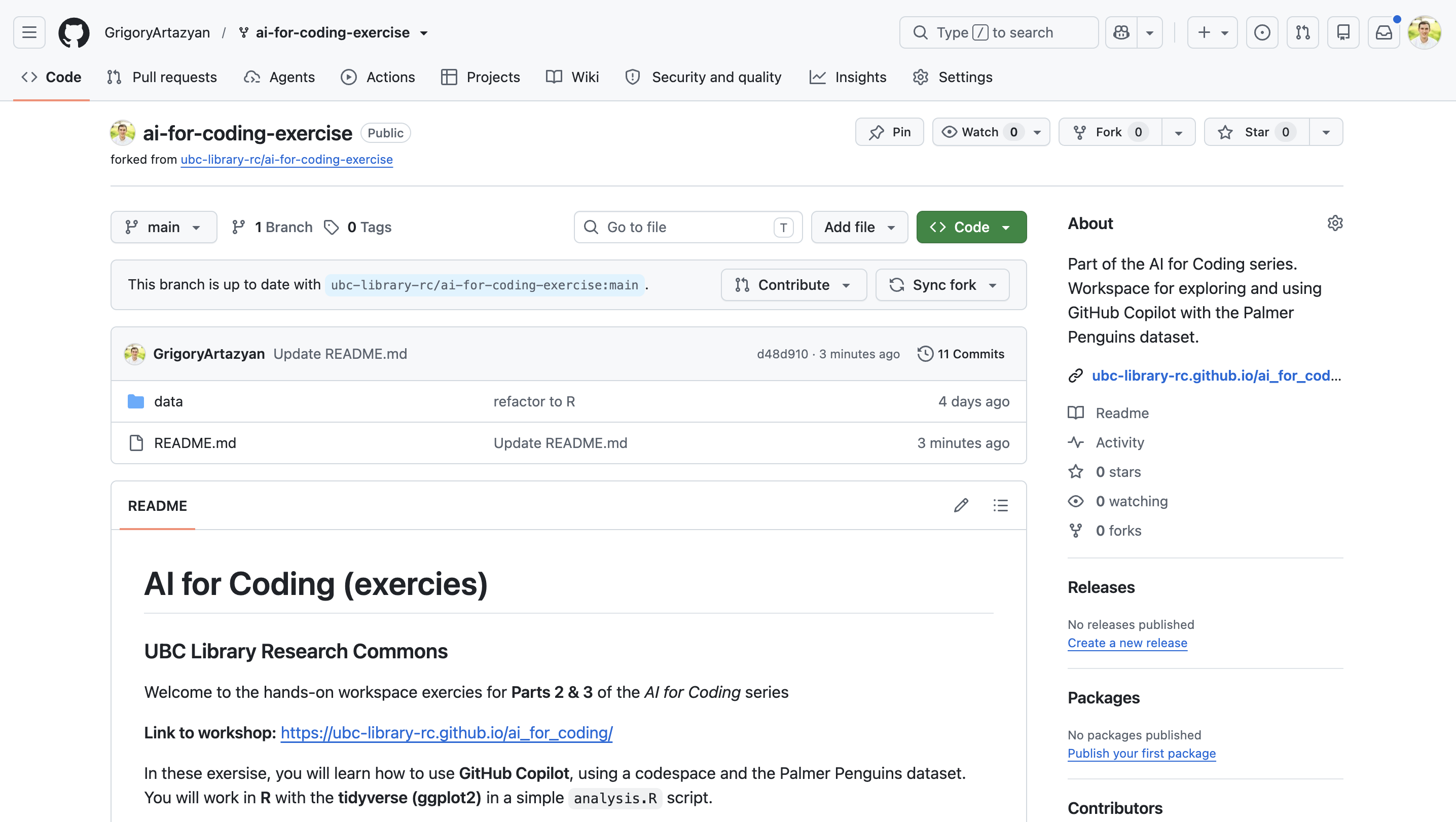The height and width of the screenshot is (822, 1456).
Task: Open the Issues icon in top bar
Action: click(1262, 32)
